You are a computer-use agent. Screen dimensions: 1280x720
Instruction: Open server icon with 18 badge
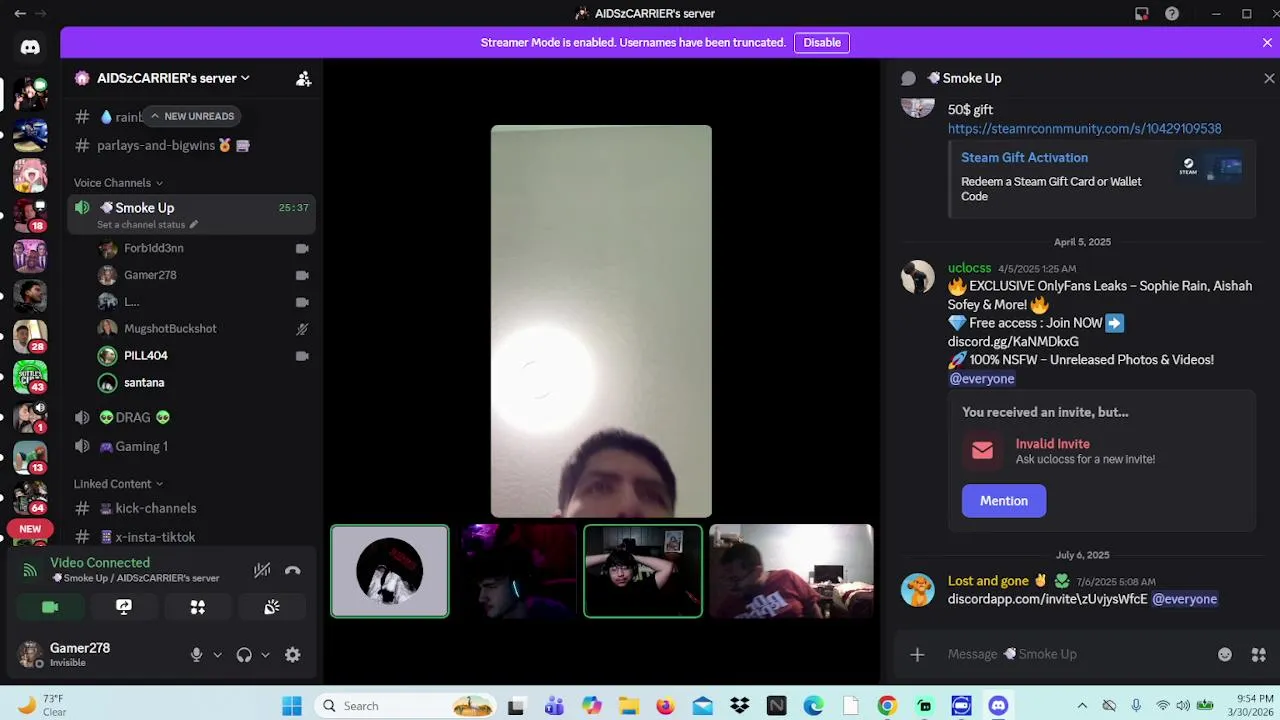click(30, 214)
